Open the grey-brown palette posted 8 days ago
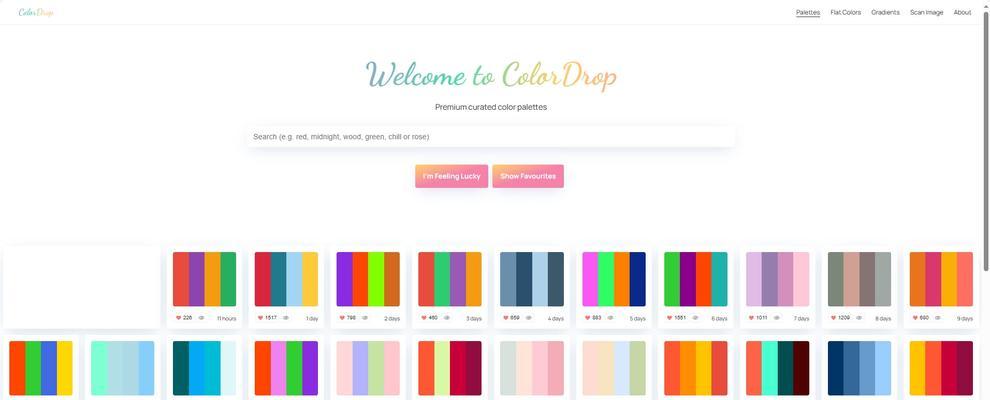The width and height of the screenshot is (990, 400). pyautogui.click(x=859, y=279)
